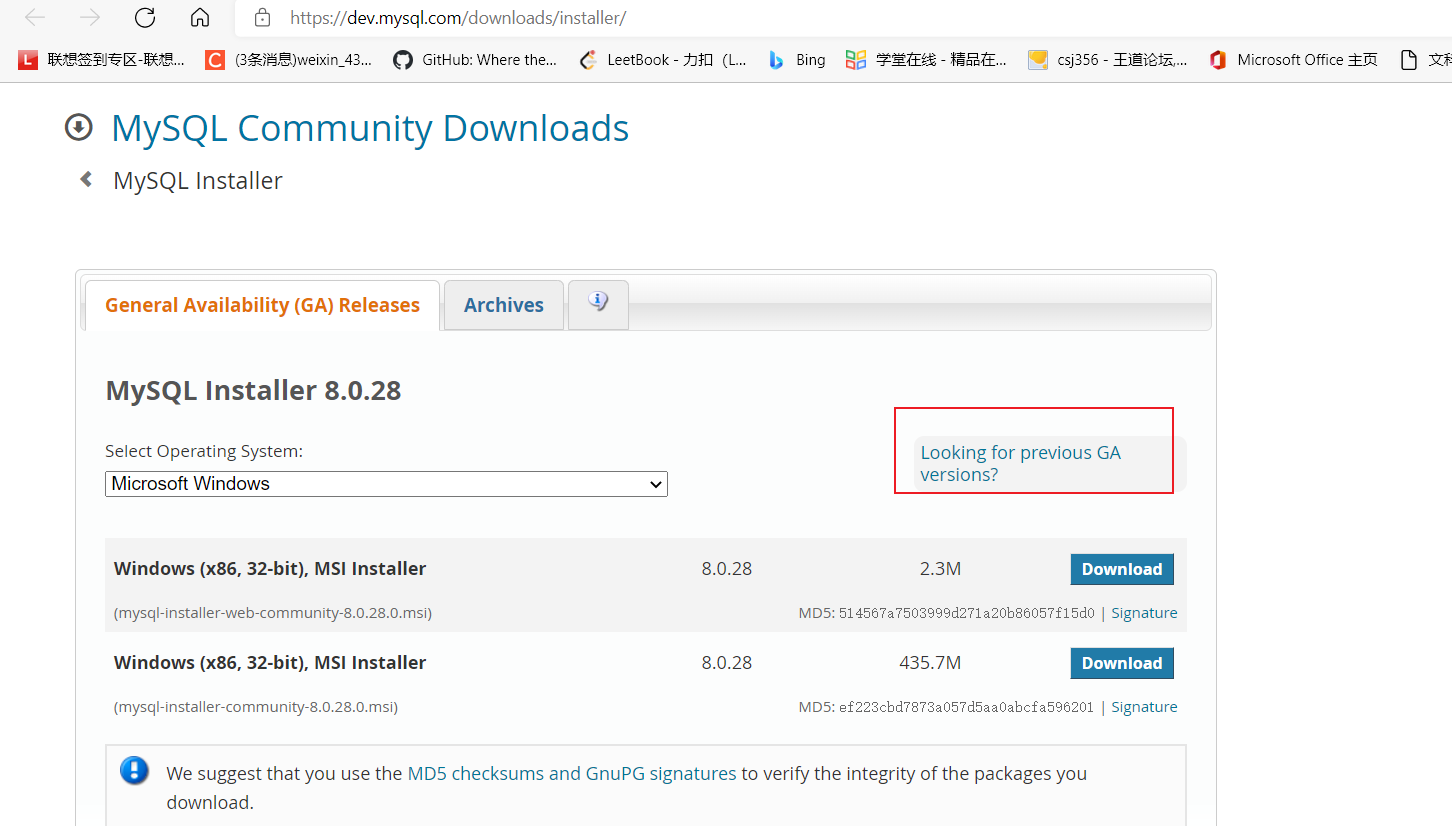The width and height of the screenshot is (1452, 826).
Task: Open the Bing bookmark
Action: coord(797,60)
